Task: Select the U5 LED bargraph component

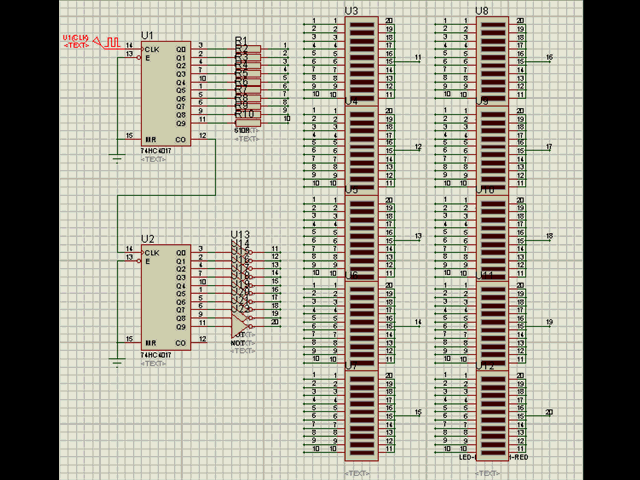Action: click(x=362, y=238)
